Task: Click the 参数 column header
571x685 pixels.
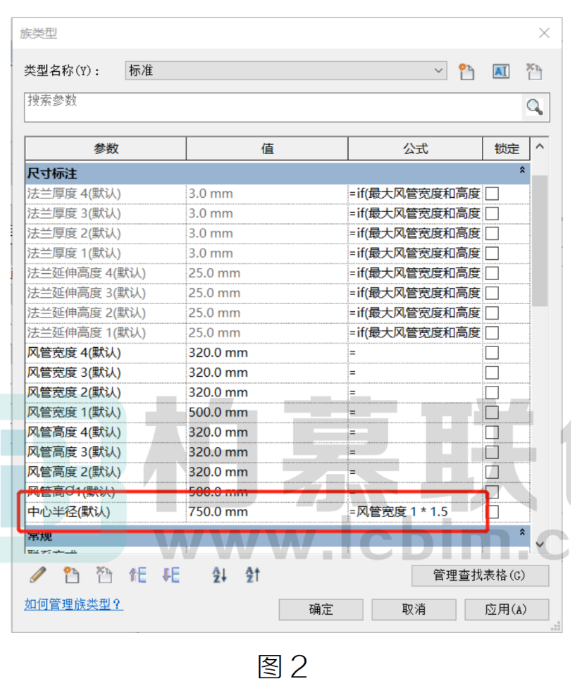Action: 106,149
